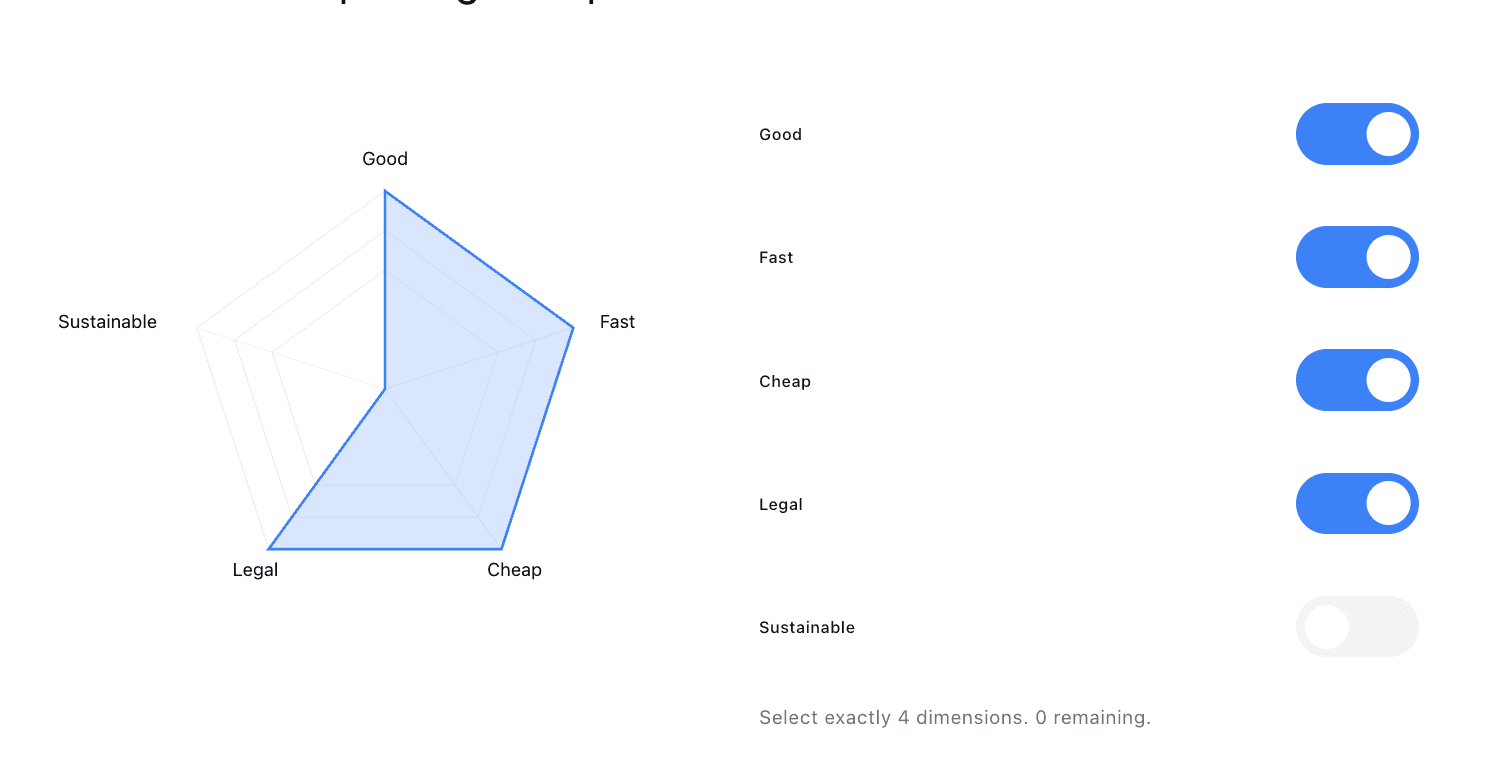Click the 'Select exactly 4 dimensions' helper text
This screenshot has width=1490, height=758.
[x=954, y=717]
